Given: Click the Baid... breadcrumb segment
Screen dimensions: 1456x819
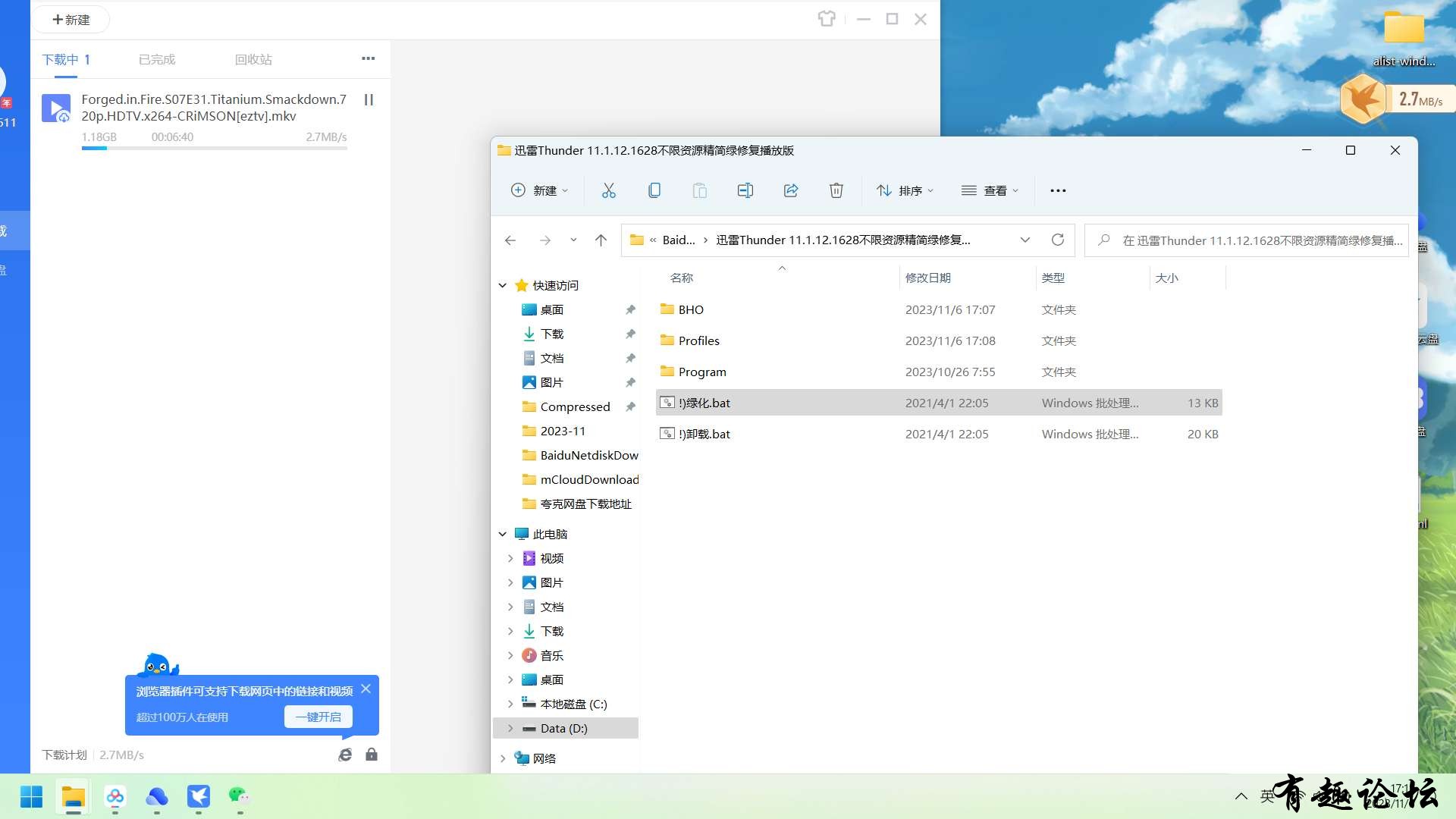Looking at the screenshot, I should click(679, 240).
